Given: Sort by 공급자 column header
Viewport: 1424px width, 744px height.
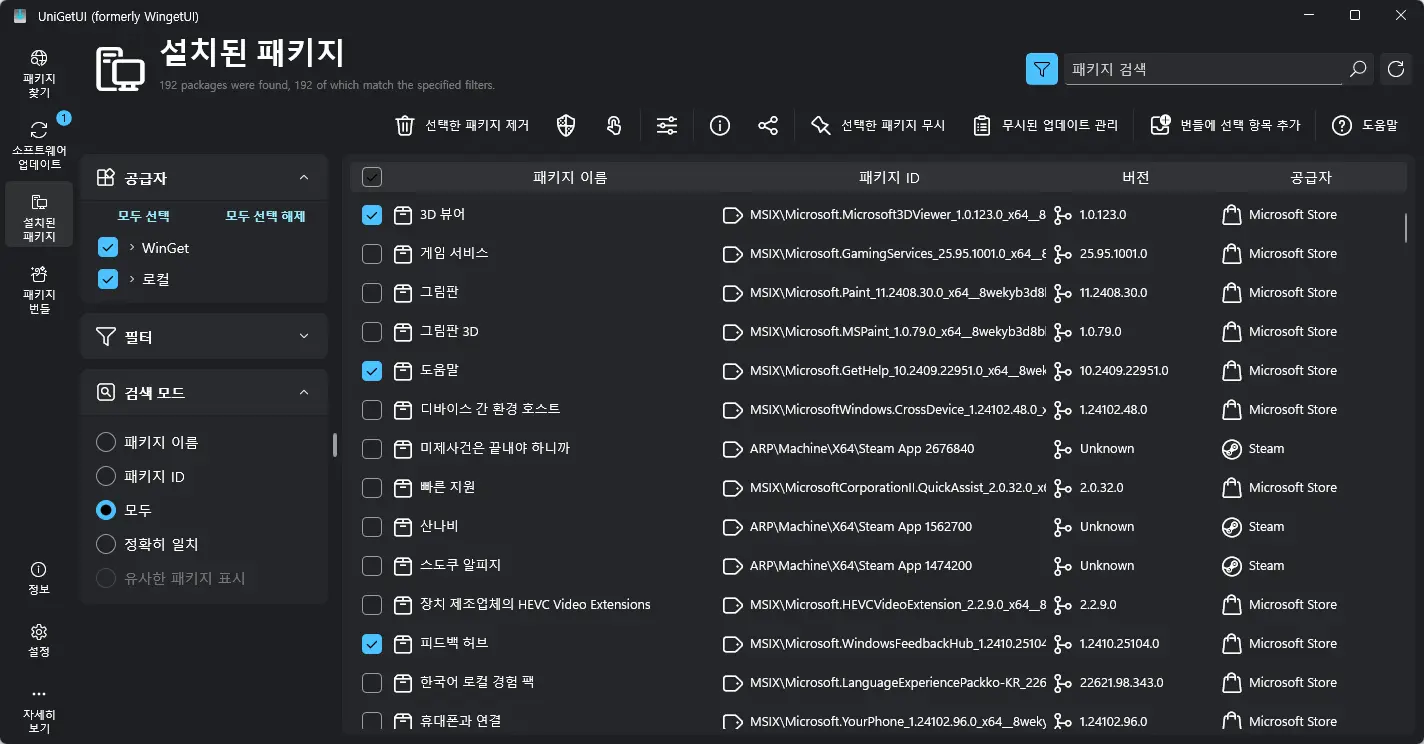Looking at the screenshot, I should (1310, 177).
